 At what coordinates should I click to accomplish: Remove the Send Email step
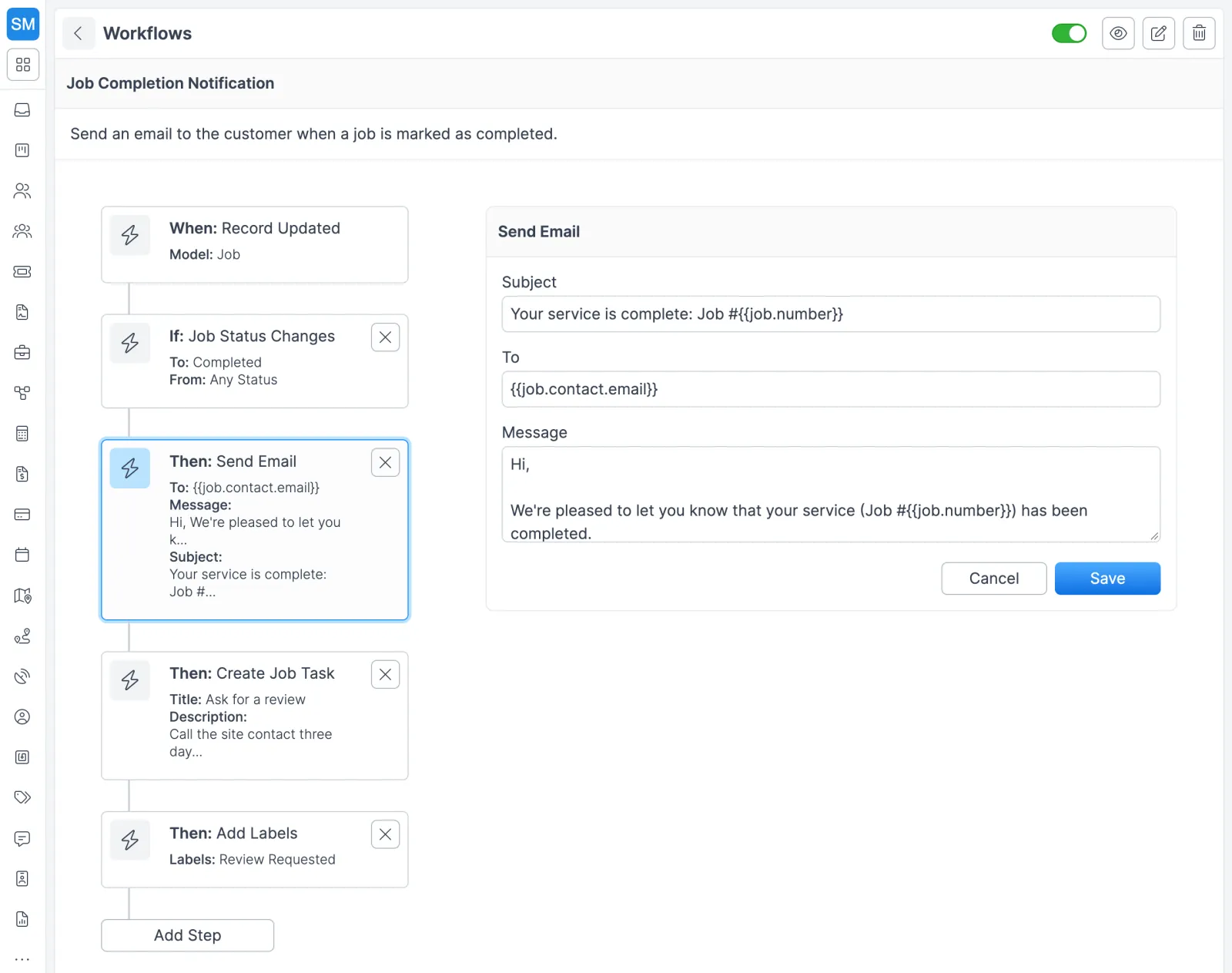(385, 462)
